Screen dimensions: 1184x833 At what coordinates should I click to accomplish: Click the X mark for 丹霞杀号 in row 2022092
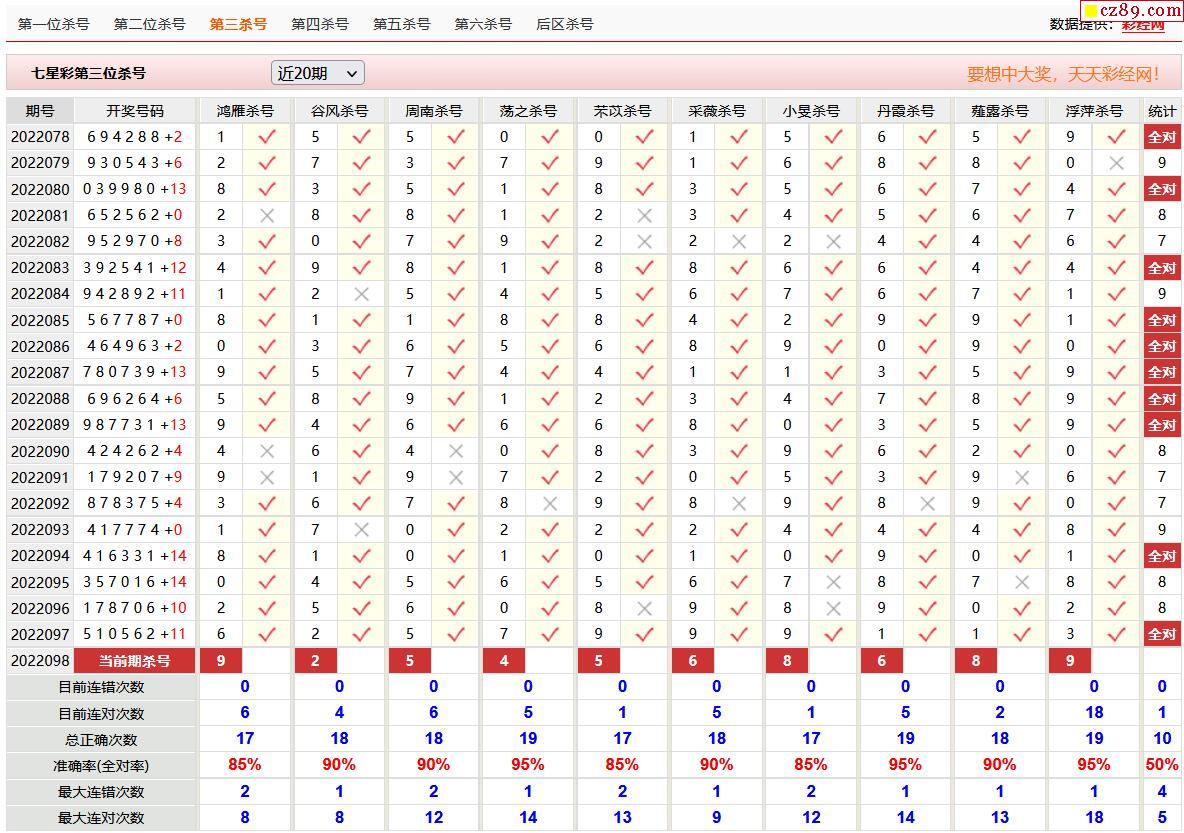[927, 503]
